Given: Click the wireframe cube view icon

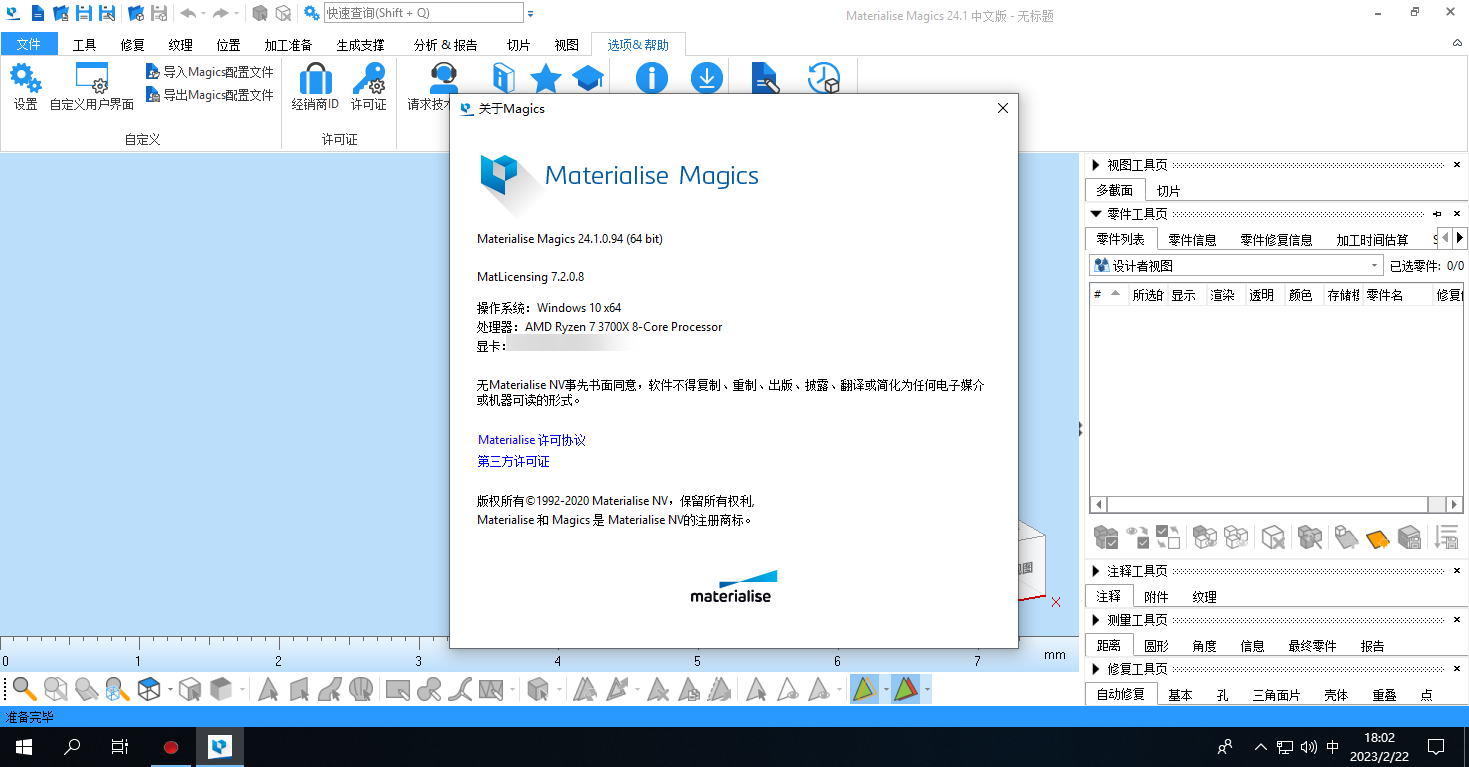Looking at the screenshot, I should [149, 689].
